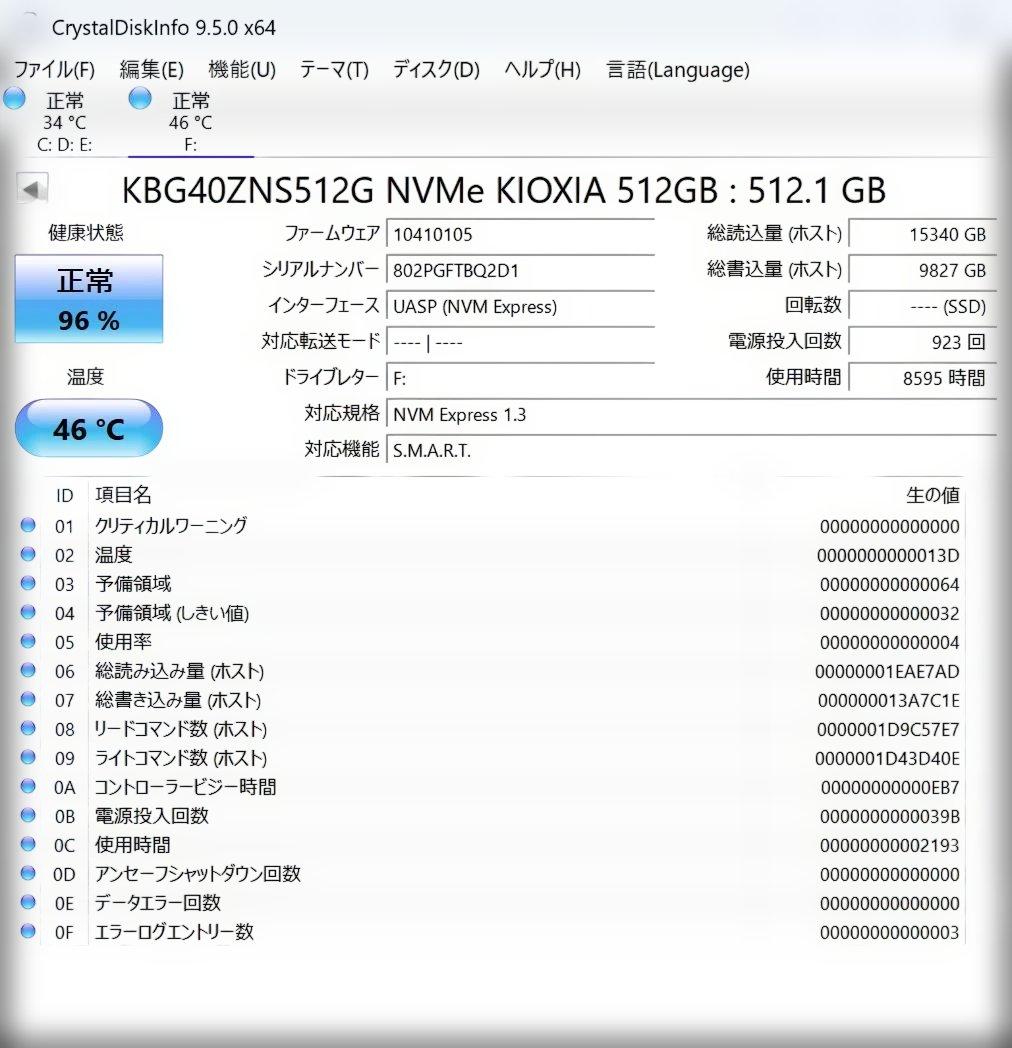Click total host writes value 9827 GB
Screen dimensions: 1012x1048
pos(923,271)
